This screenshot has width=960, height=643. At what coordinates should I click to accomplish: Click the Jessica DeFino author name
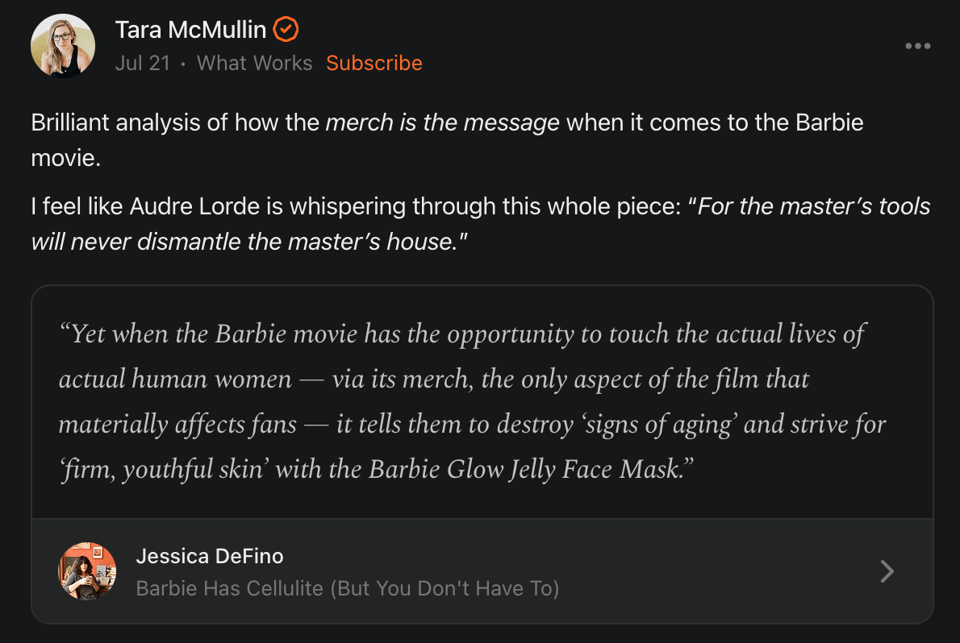coord(209,556)
